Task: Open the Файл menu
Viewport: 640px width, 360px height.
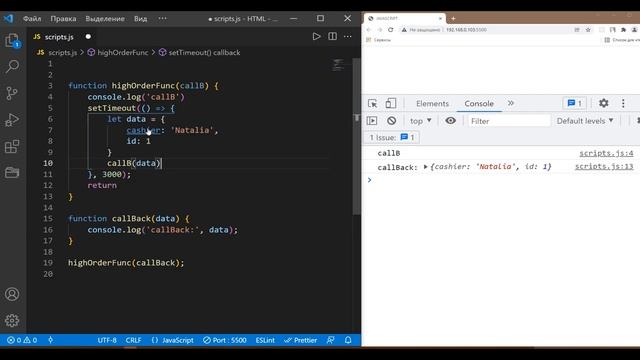Action: point(32,19)
